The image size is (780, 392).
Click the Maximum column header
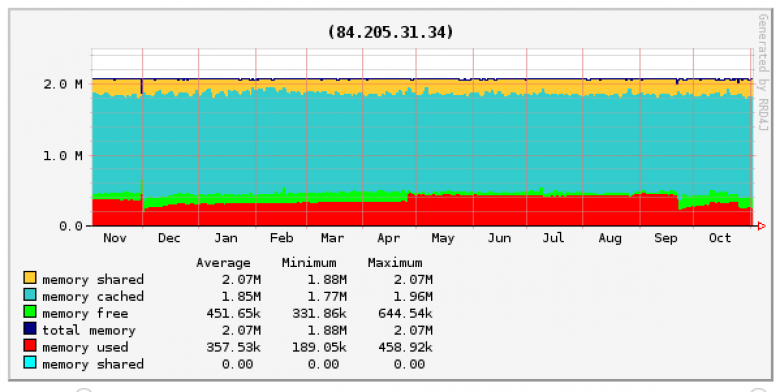tap(395, 263)
